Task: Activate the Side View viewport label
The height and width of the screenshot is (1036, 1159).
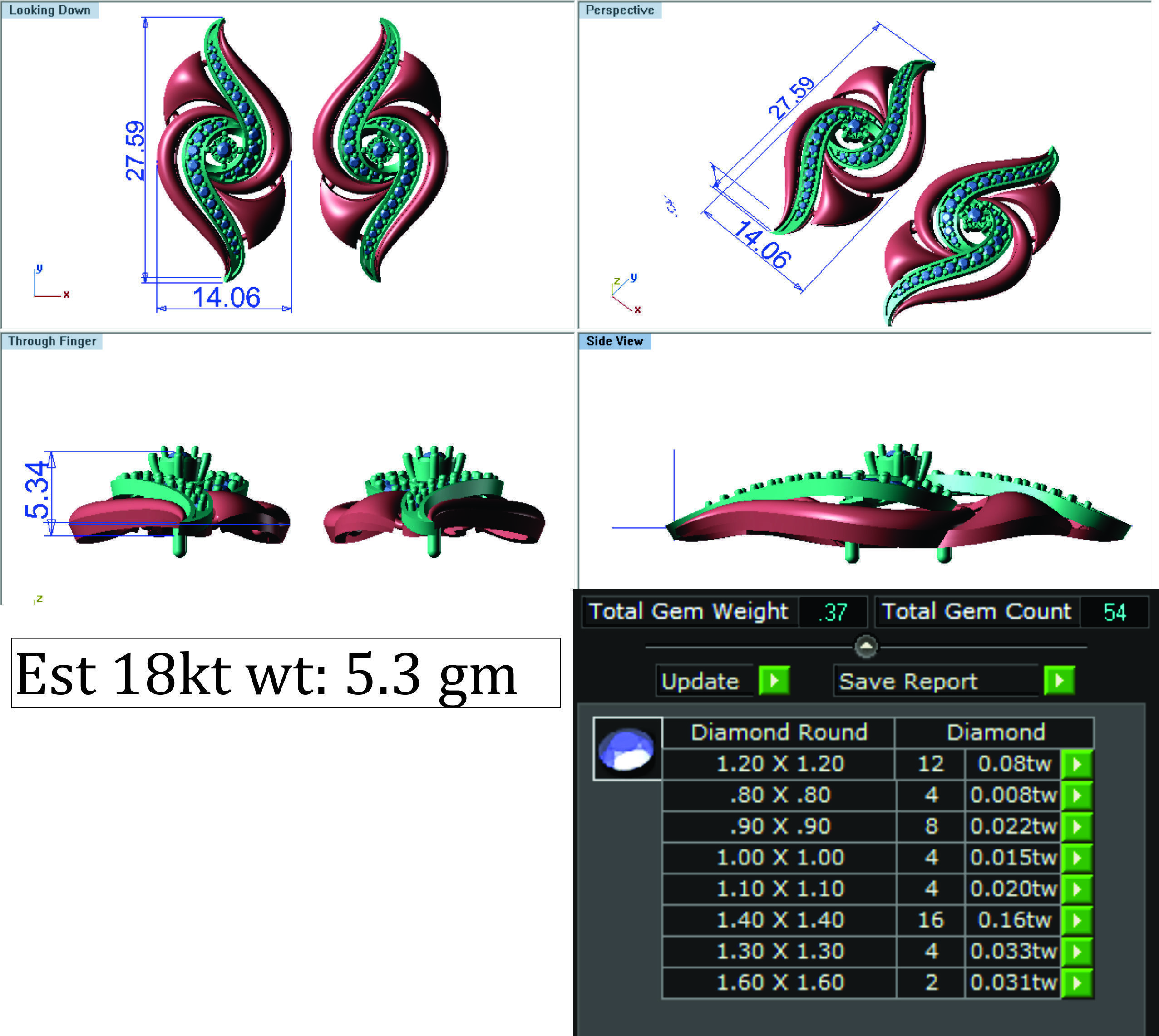Action: tap(615, 341)
